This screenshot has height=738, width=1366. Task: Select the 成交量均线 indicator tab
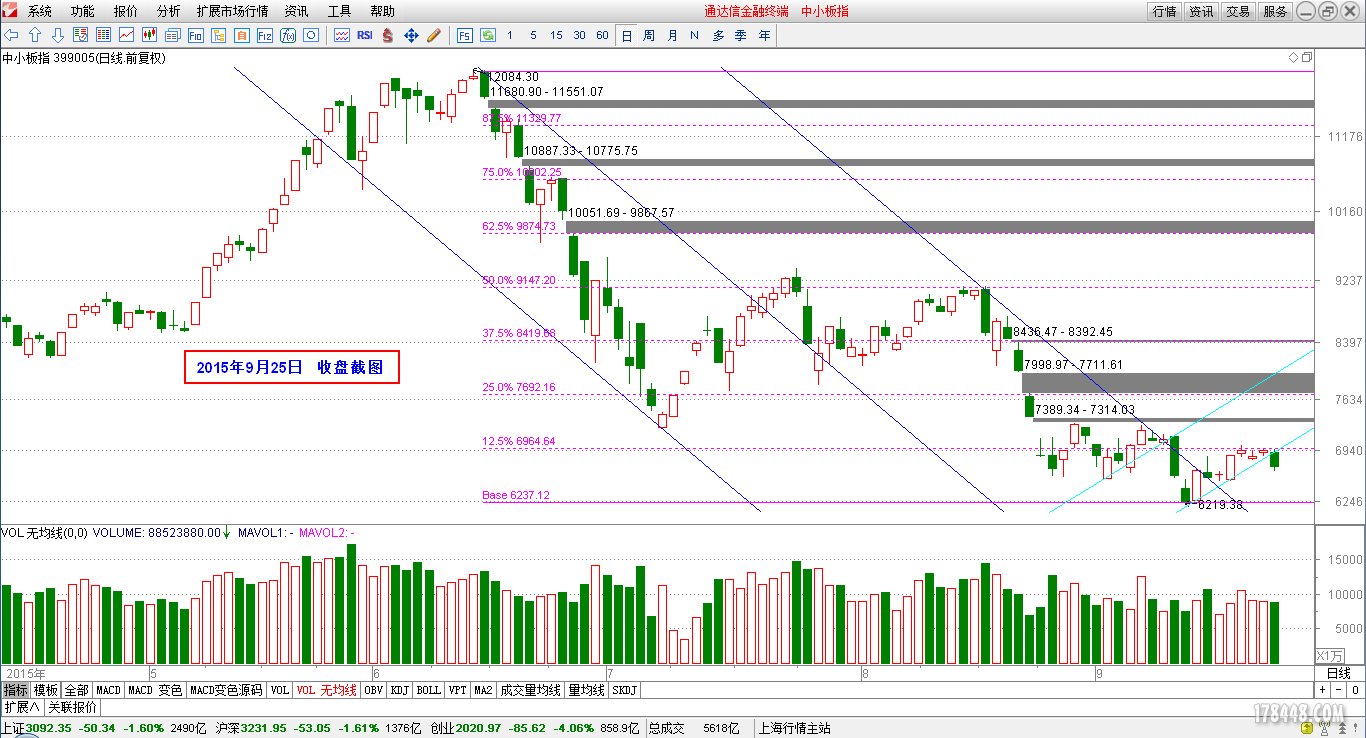click(x=530, y=690)
